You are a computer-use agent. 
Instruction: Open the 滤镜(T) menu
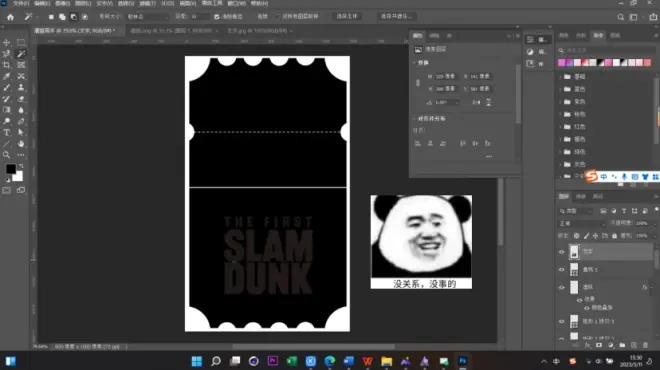(x=147, y=3)
